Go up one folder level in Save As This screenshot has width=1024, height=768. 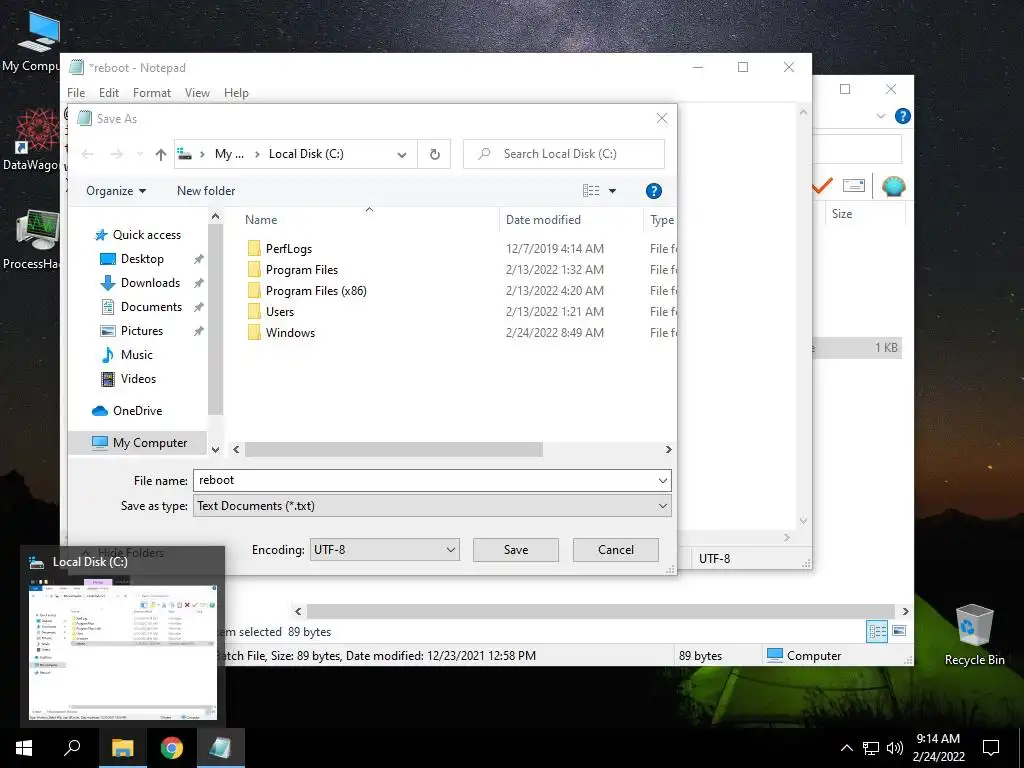click(161, 154)
